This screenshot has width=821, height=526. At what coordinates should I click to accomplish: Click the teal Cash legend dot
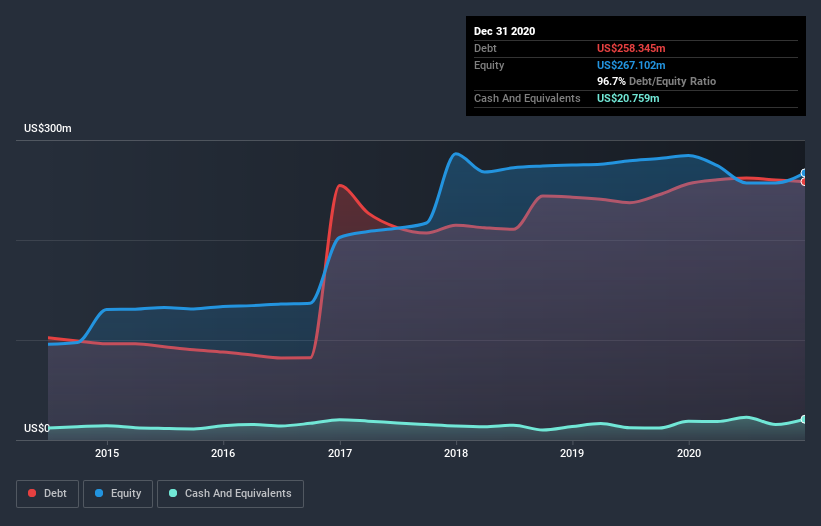173,493
